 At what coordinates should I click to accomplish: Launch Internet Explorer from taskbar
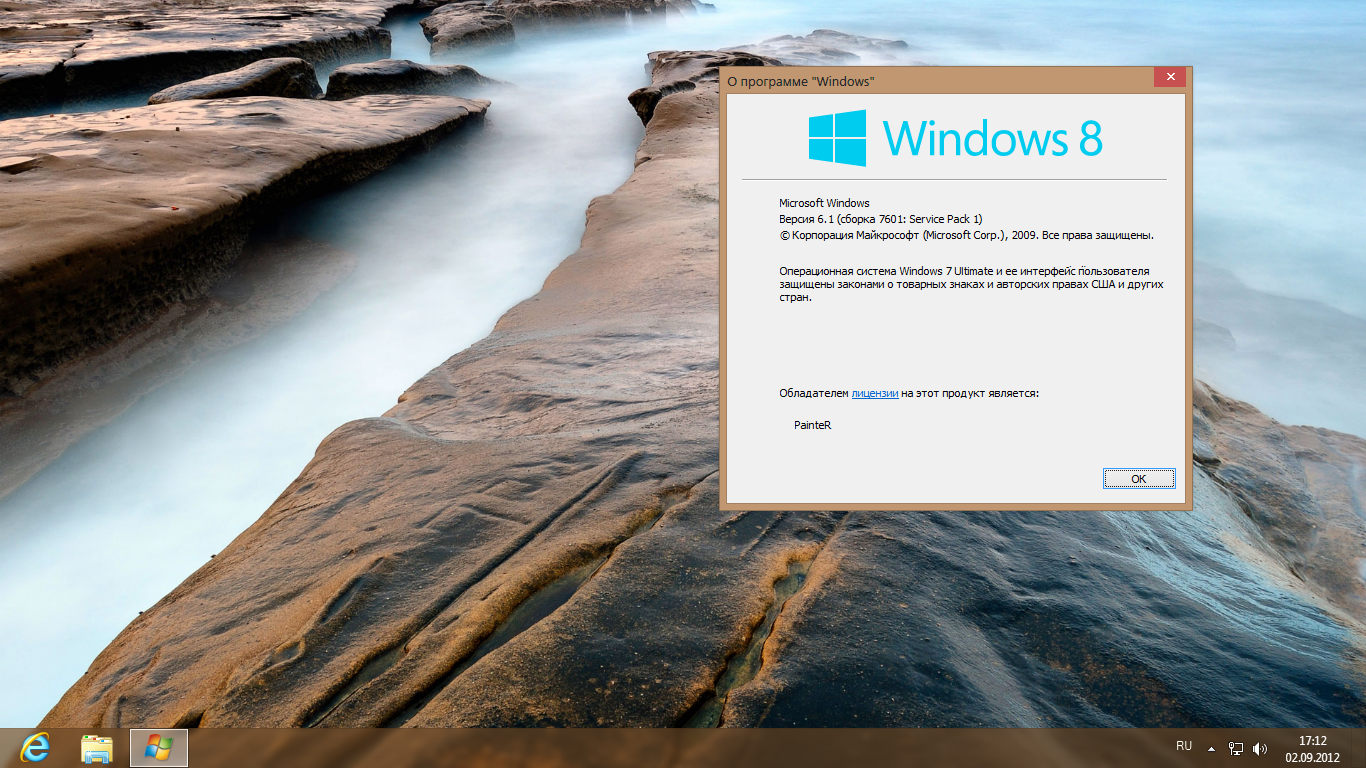click(x=35, y=747)
